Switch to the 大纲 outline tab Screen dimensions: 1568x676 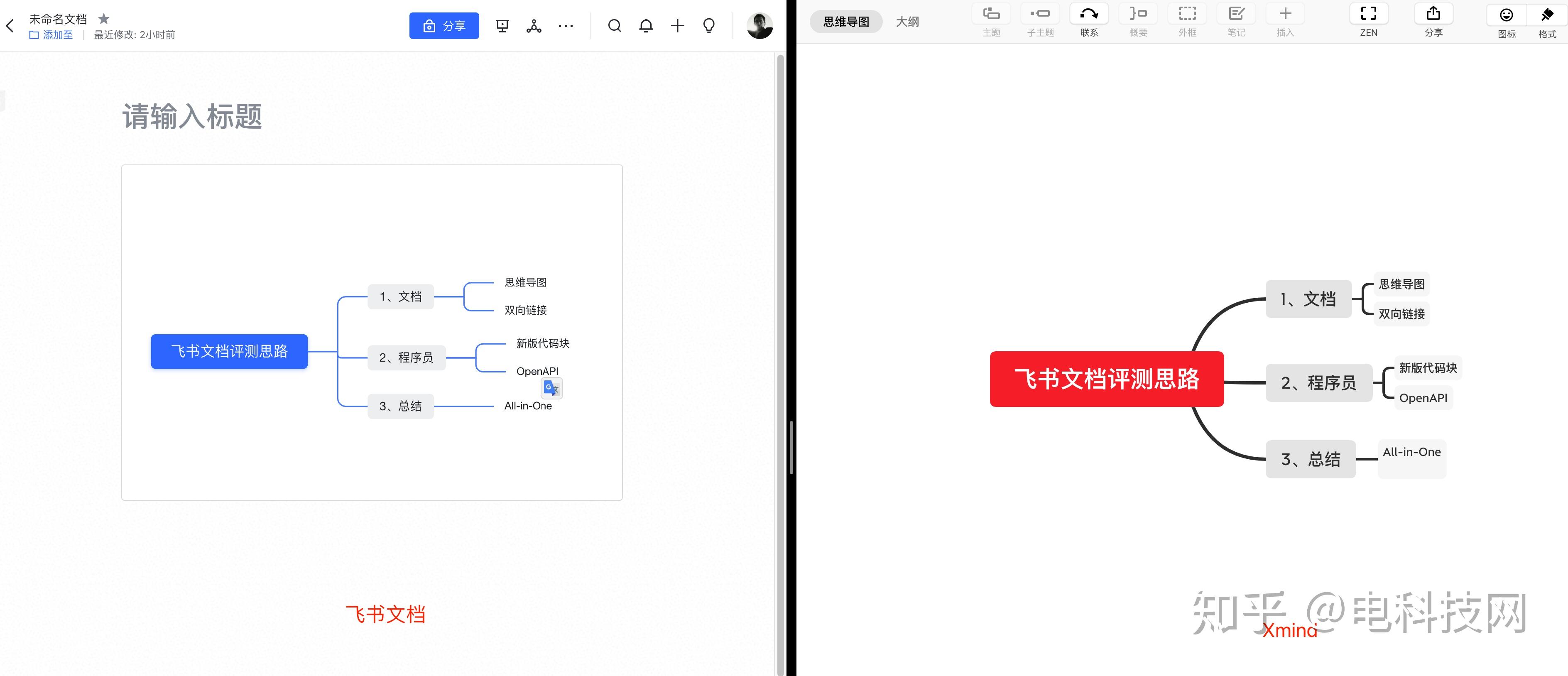tap(908, 21)
